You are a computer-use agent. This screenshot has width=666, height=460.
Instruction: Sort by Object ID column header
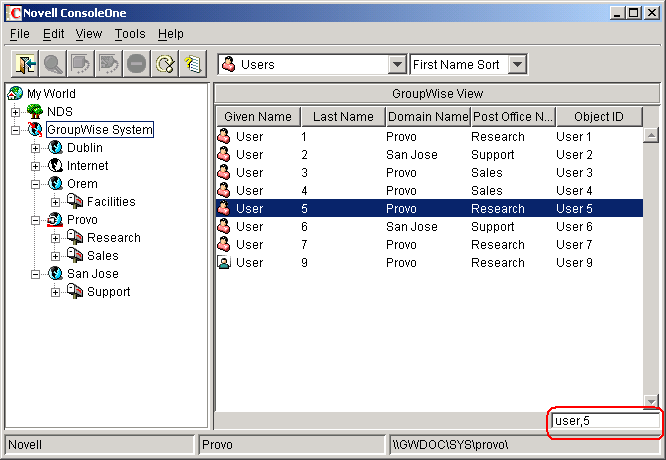599,116
